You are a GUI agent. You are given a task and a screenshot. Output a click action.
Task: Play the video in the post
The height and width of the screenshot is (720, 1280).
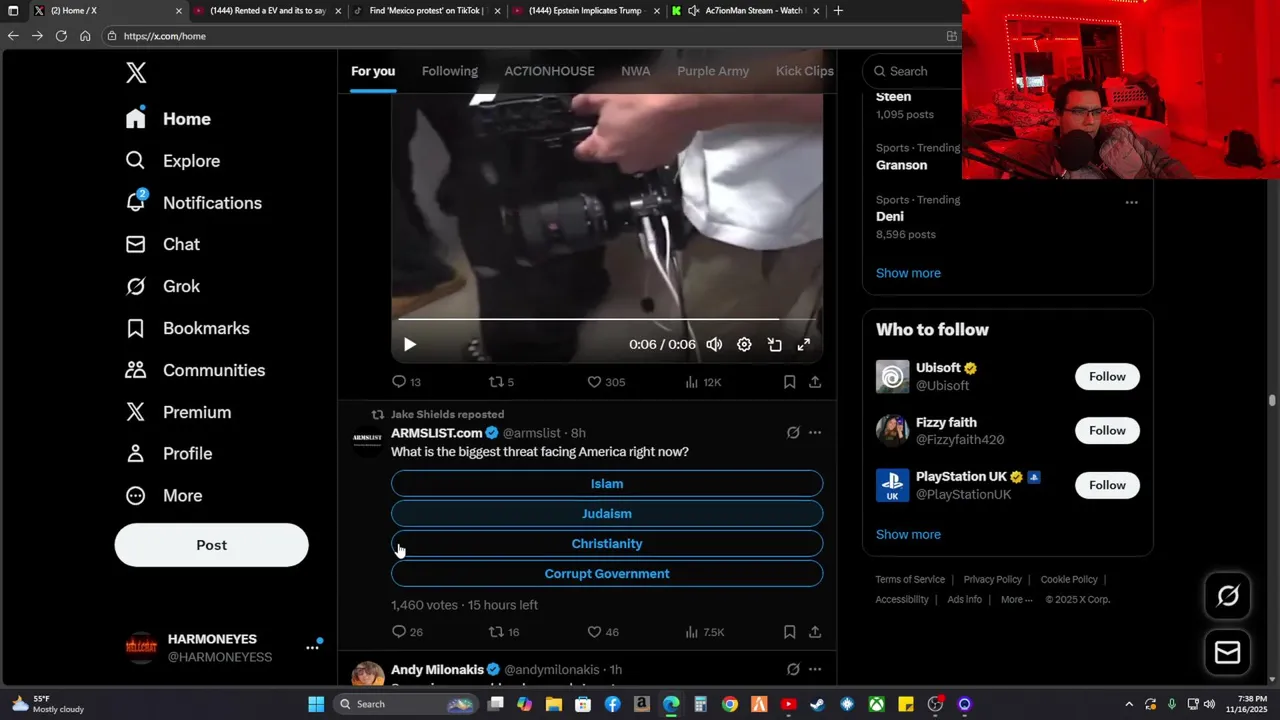[409, 344]
